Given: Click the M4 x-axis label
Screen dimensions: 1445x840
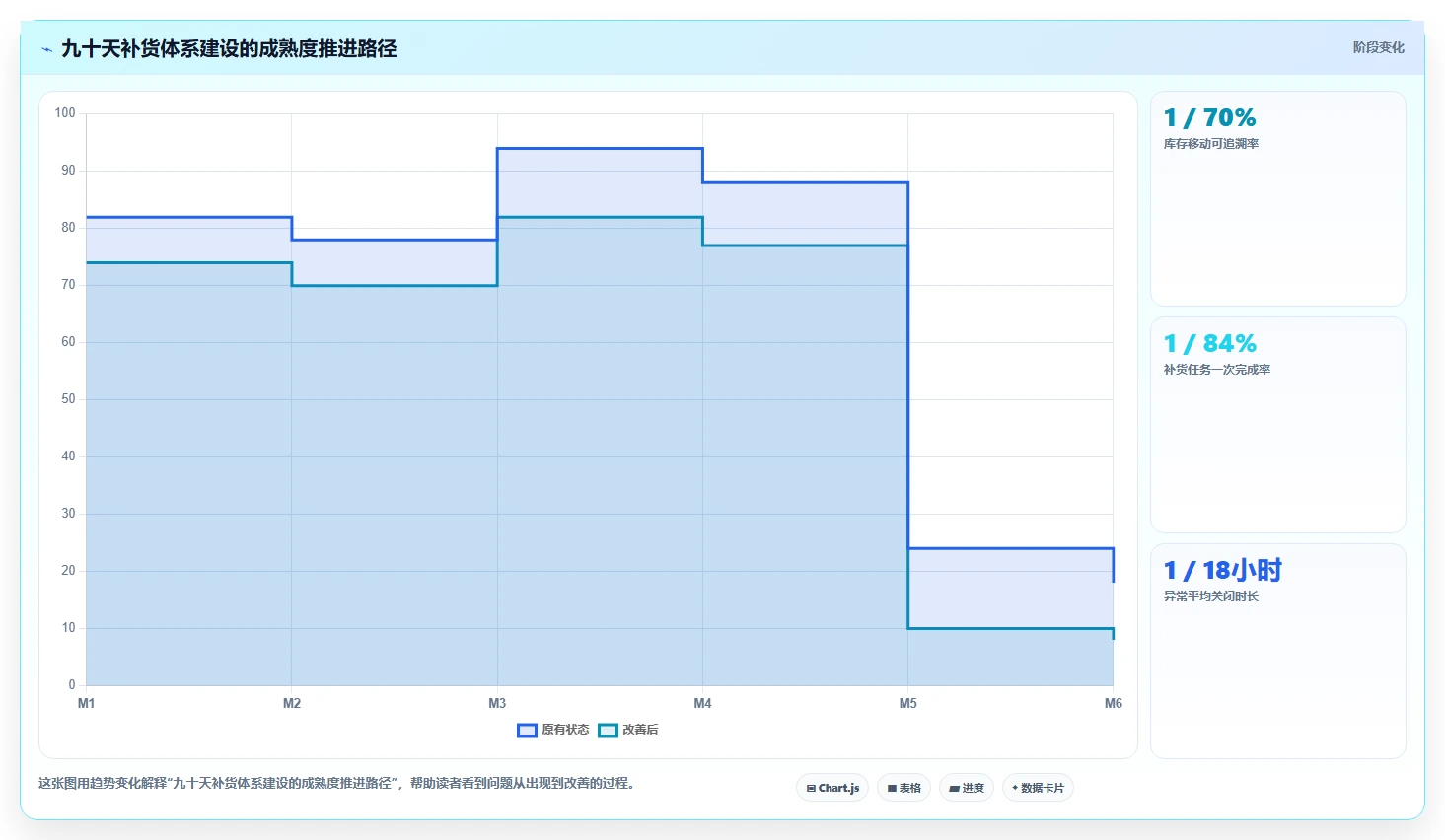Looking at the screenshot, I should click(702, 703).
